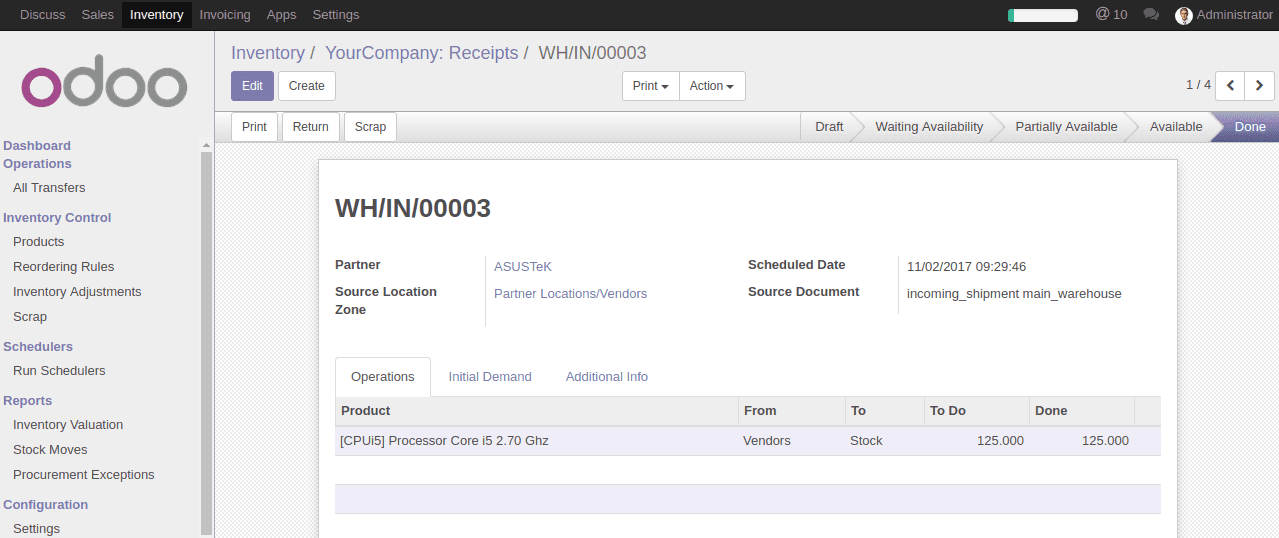
Task: Click the scheduled date 11/02/2017 09:29:46
Action: 966,267
